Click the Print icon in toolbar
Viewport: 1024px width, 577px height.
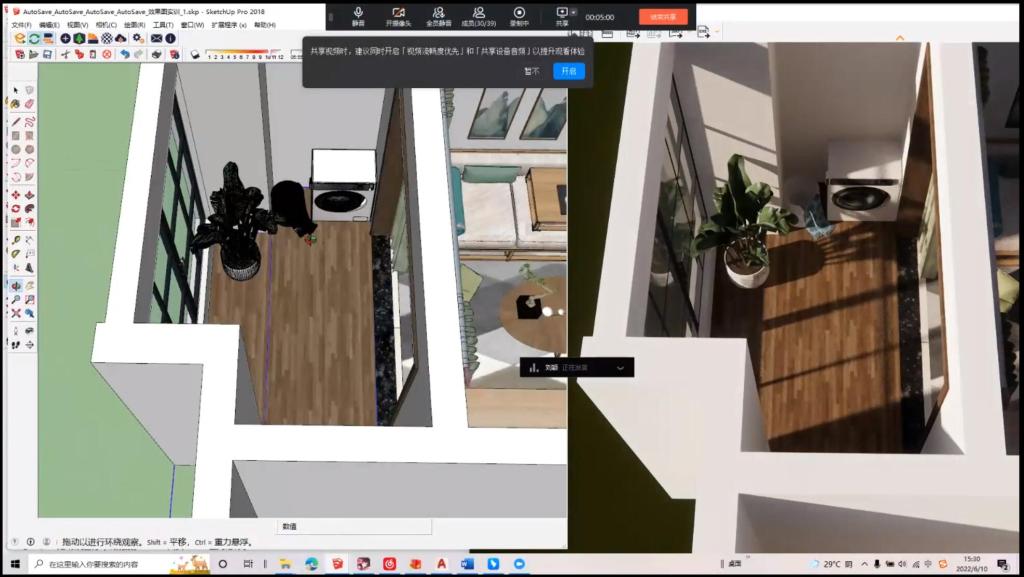154,54
